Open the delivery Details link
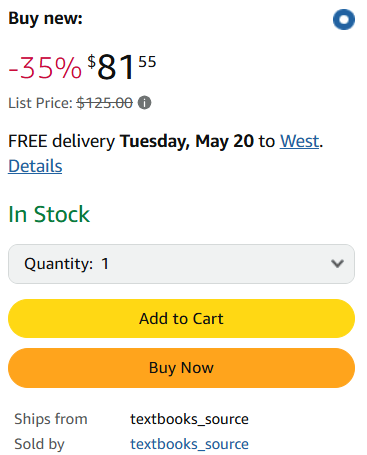The image size is (367, 455). click(35, 166)
